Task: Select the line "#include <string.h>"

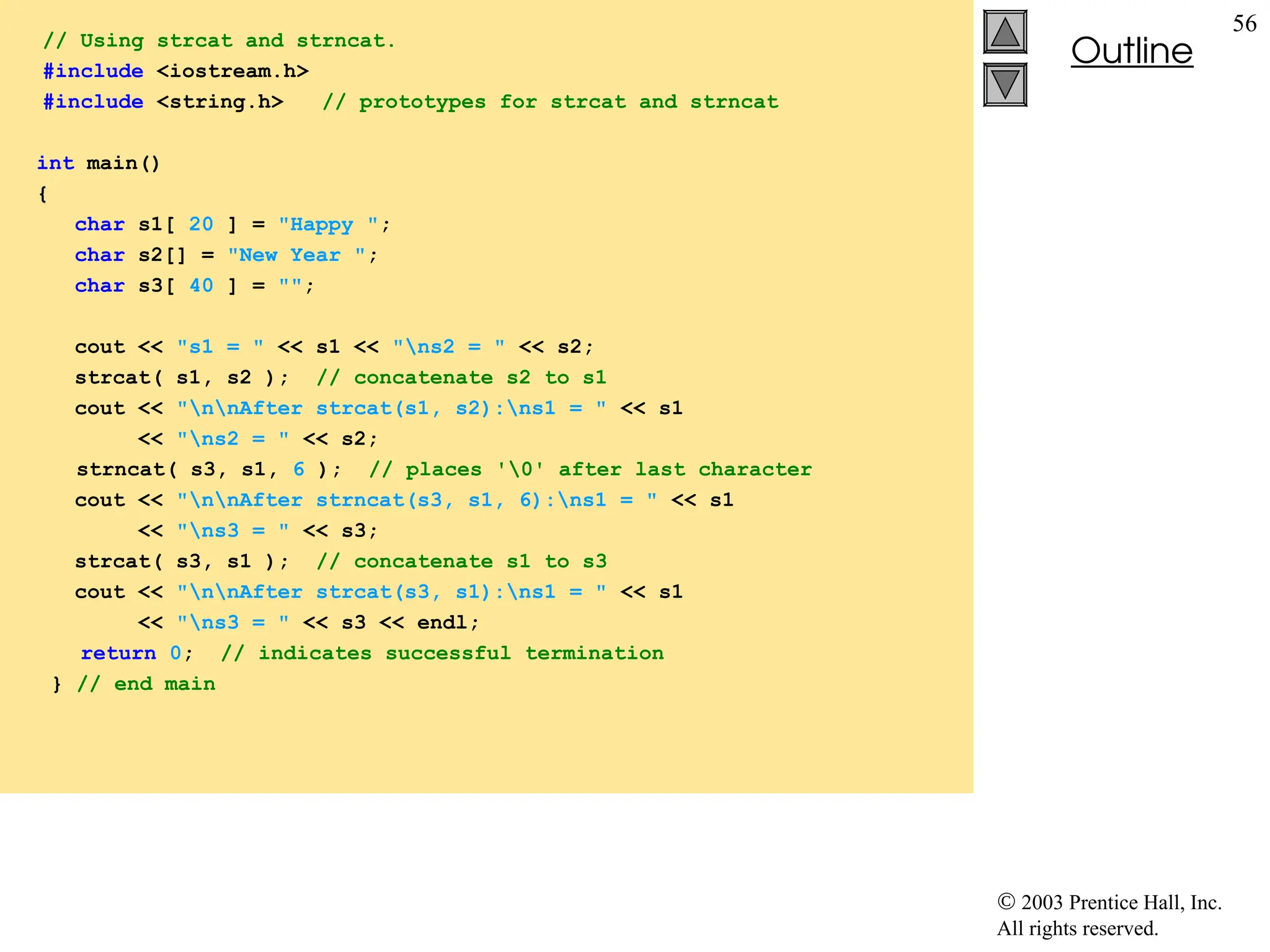Action: (x=163, y=102)
